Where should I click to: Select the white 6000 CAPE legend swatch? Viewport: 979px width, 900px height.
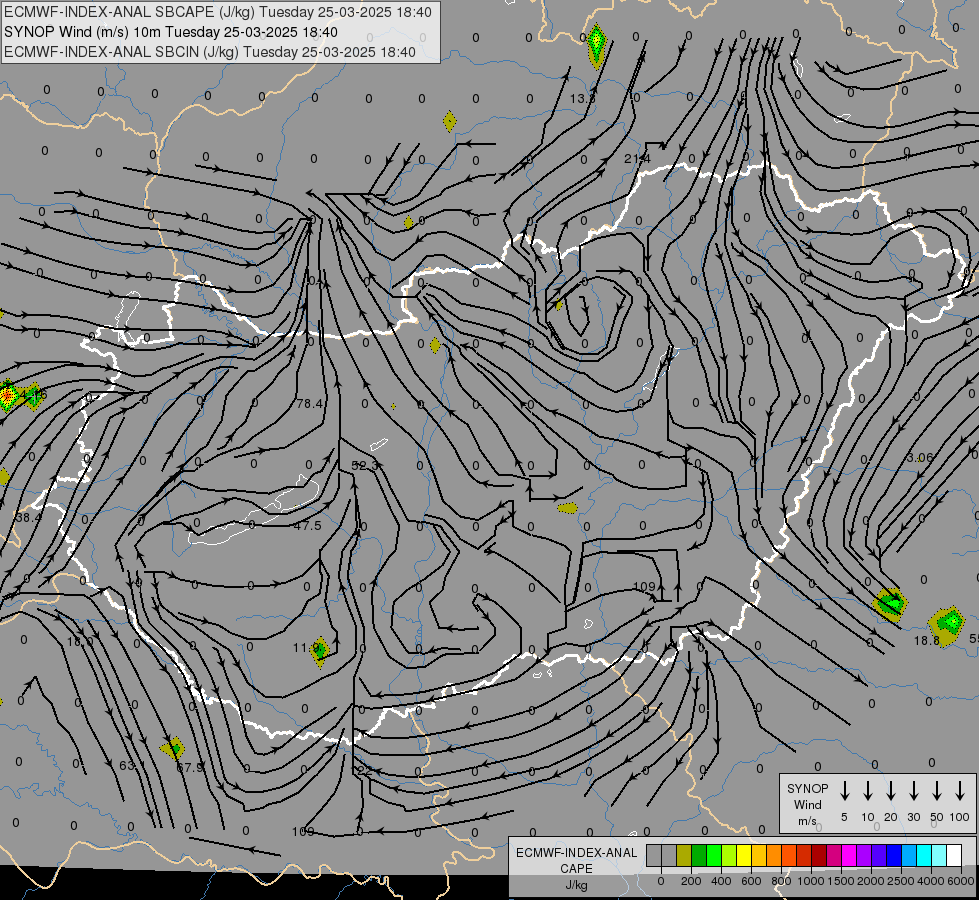[954, 856]
